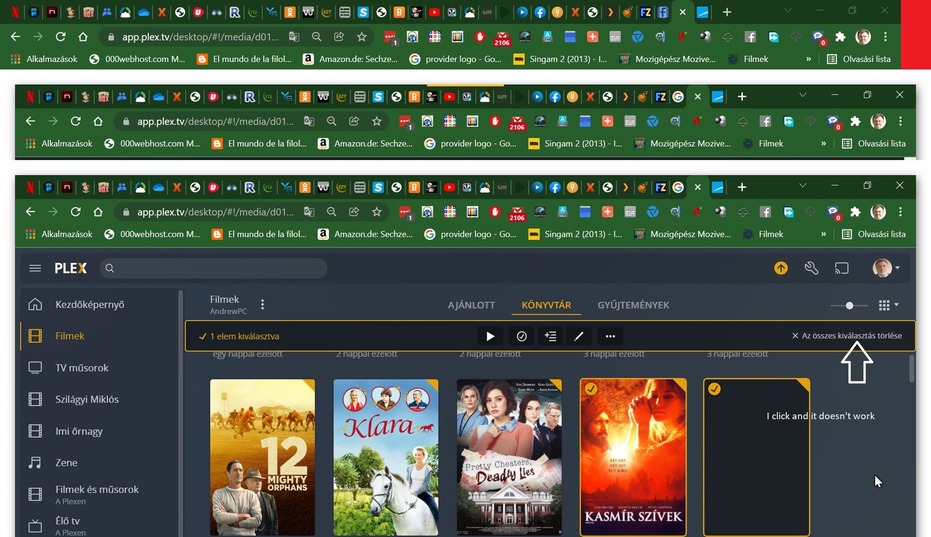The image size is (931, 537).
Task: Open the Plex hamburger navigation menu
Action: click(35, 268)
